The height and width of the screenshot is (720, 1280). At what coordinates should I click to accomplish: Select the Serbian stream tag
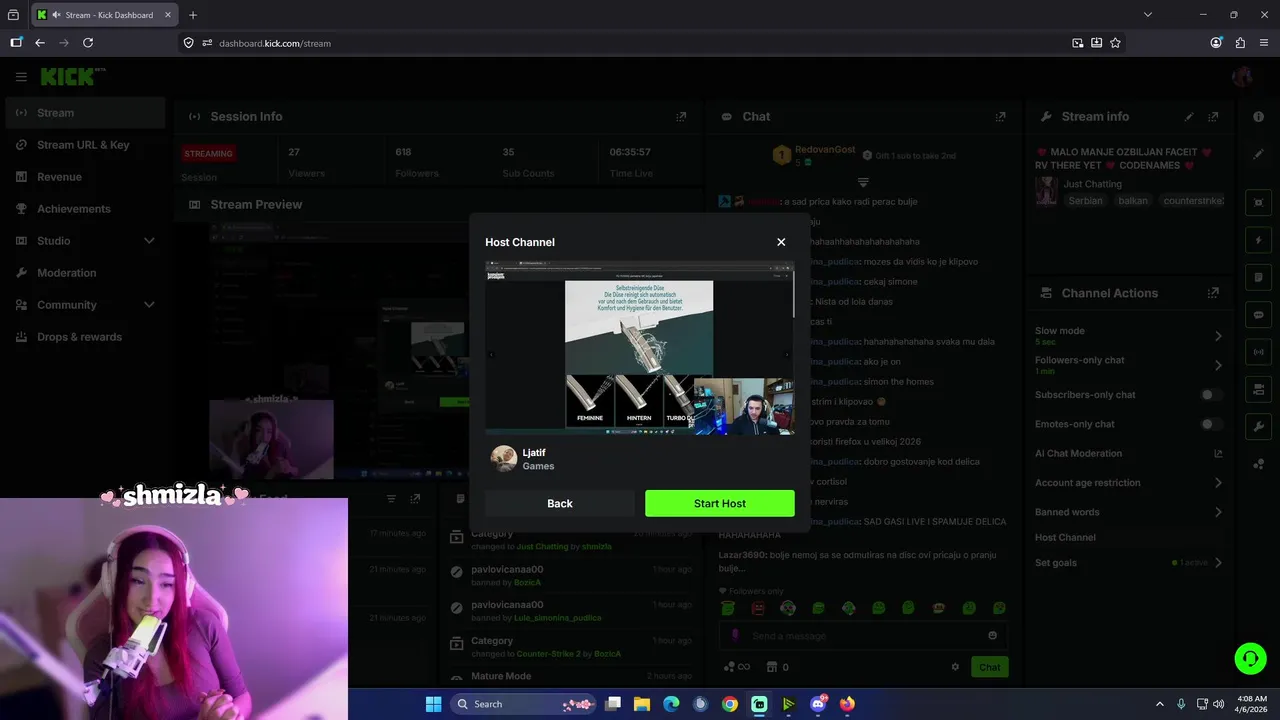(x=1085, y=201)
